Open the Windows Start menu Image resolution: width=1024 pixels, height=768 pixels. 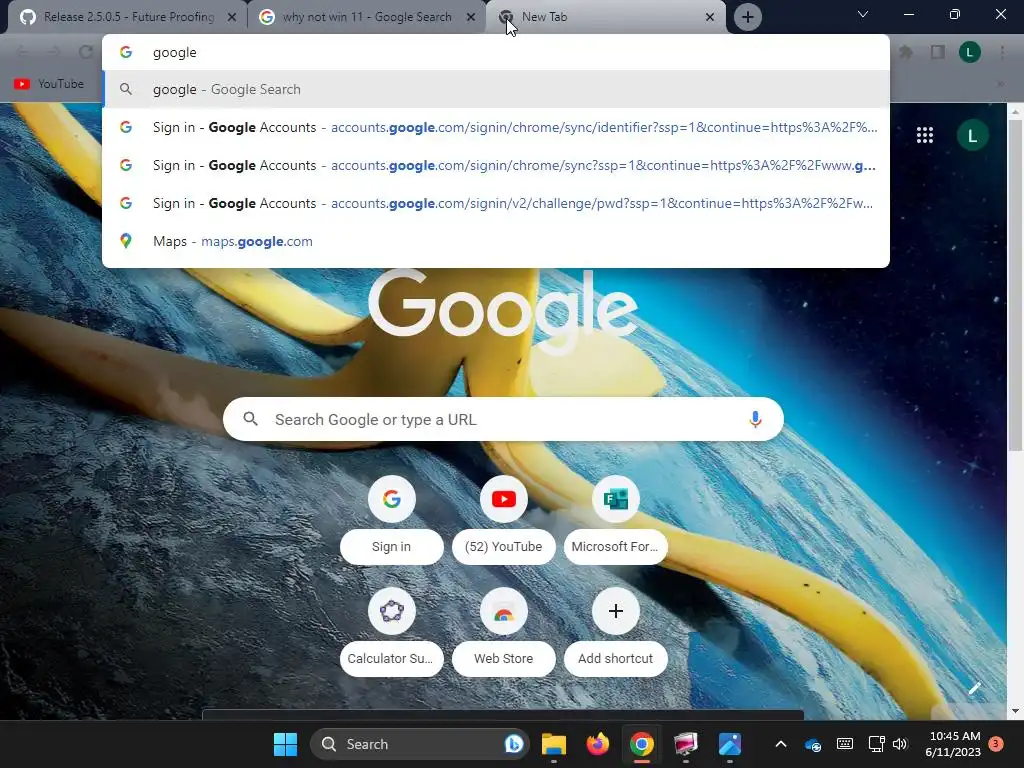(285, 744)
